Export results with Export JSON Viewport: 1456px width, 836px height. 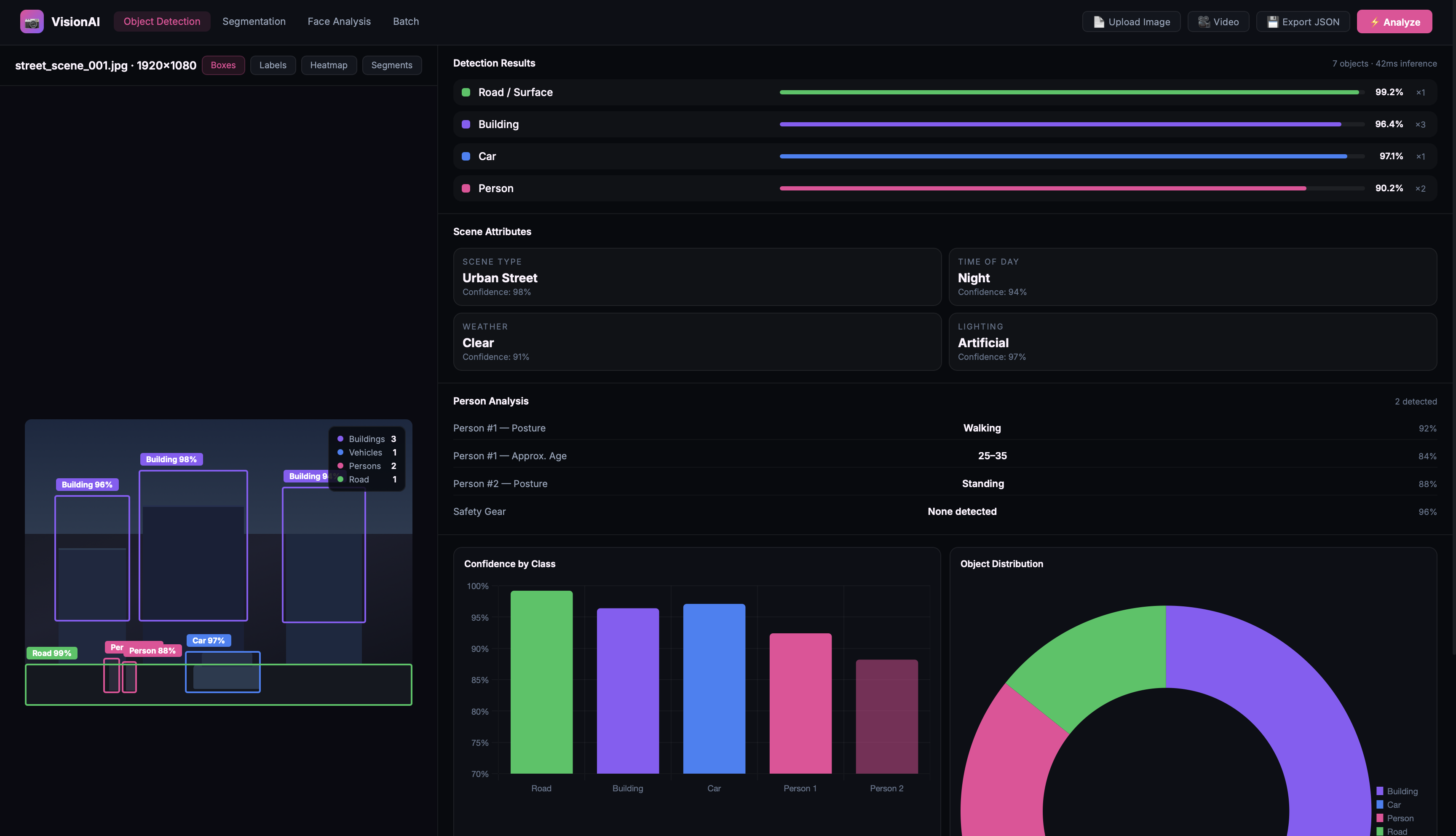coord(1303,22)
